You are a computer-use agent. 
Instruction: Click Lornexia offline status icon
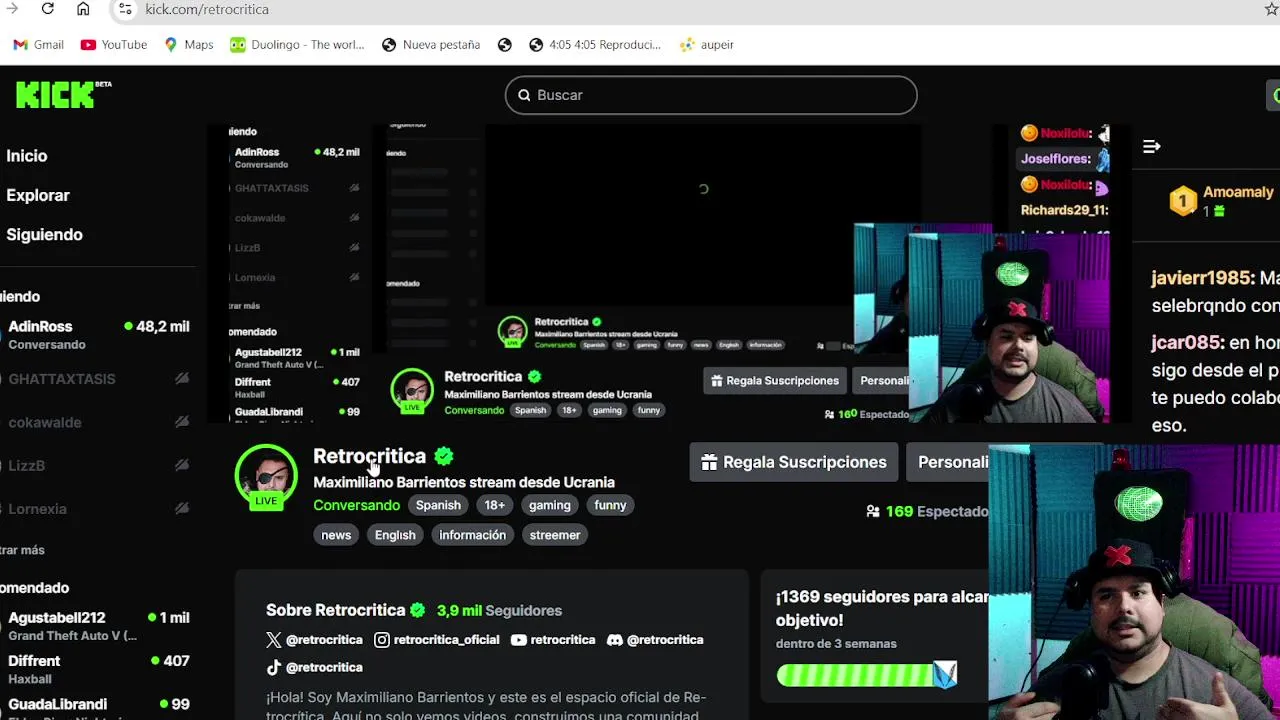click(x=182, y=509)
